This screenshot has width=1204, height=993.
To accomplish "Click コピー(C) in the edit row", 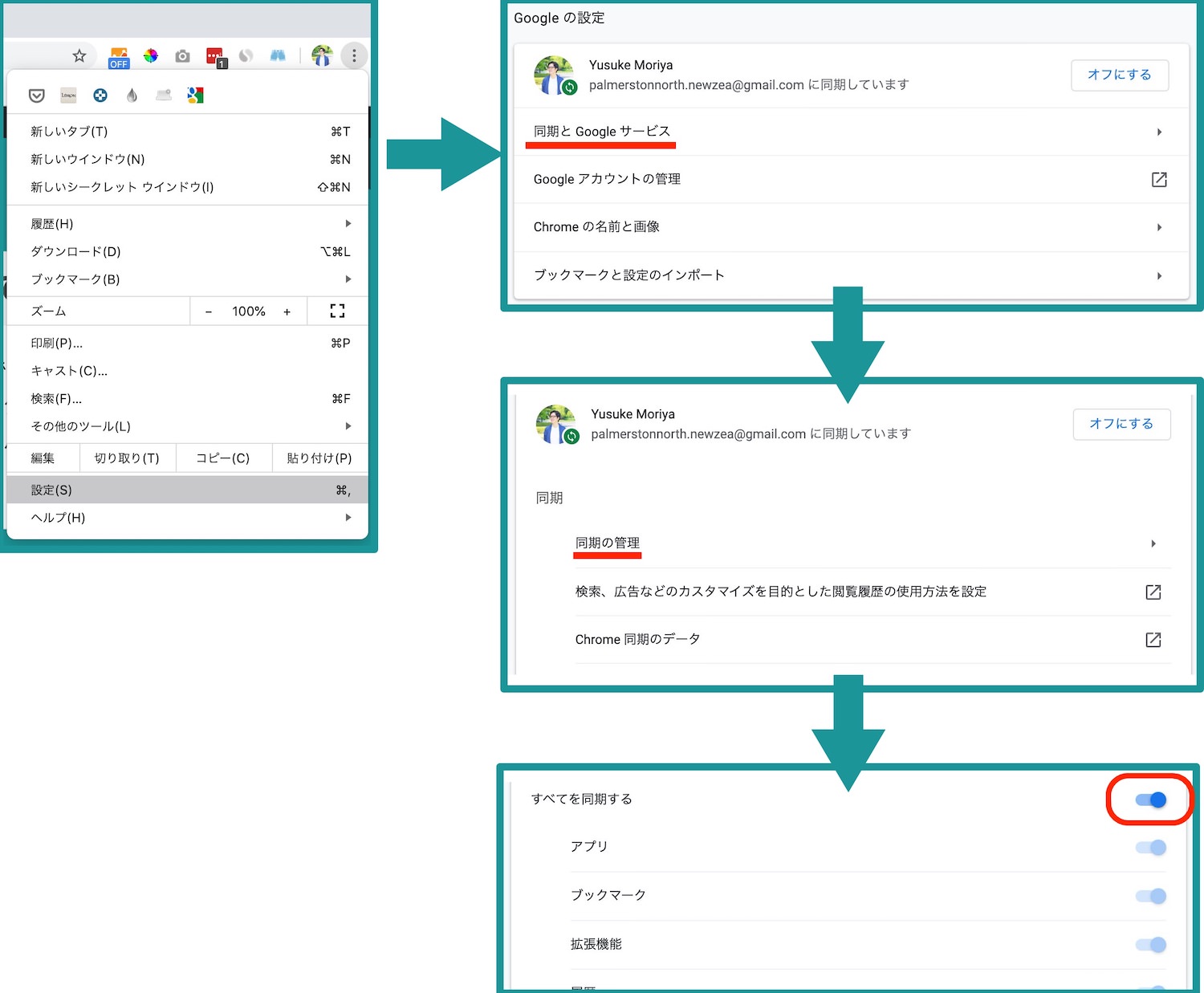I will tap(223, 458).
